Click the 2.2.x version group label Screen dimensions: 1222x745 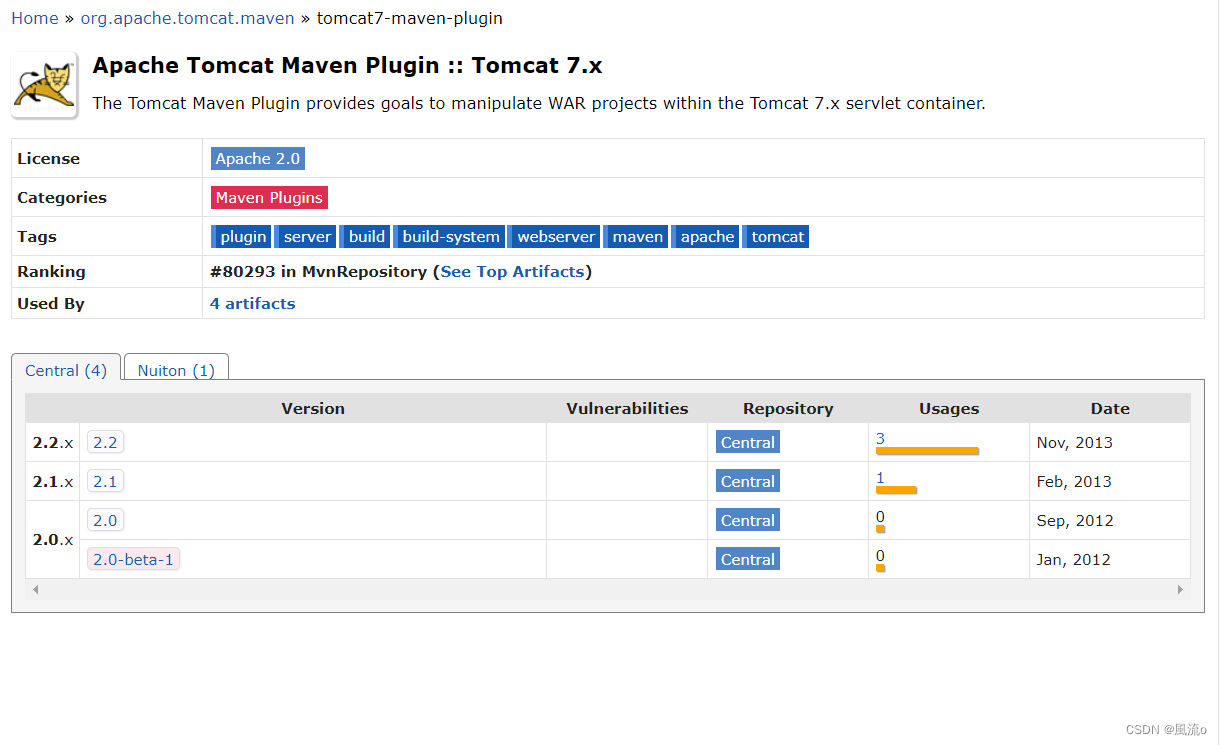[53, 442]
